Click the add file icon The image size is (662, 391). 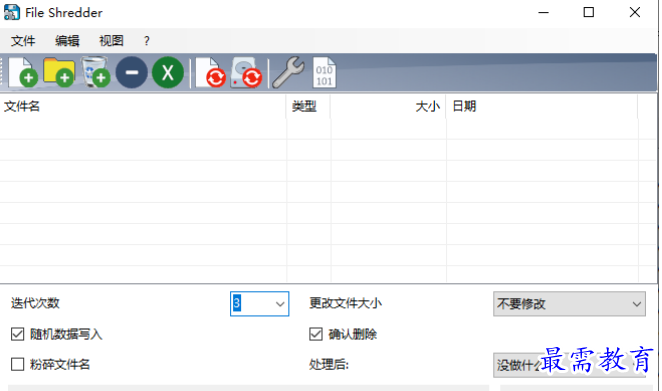click(x=24, y=72)
